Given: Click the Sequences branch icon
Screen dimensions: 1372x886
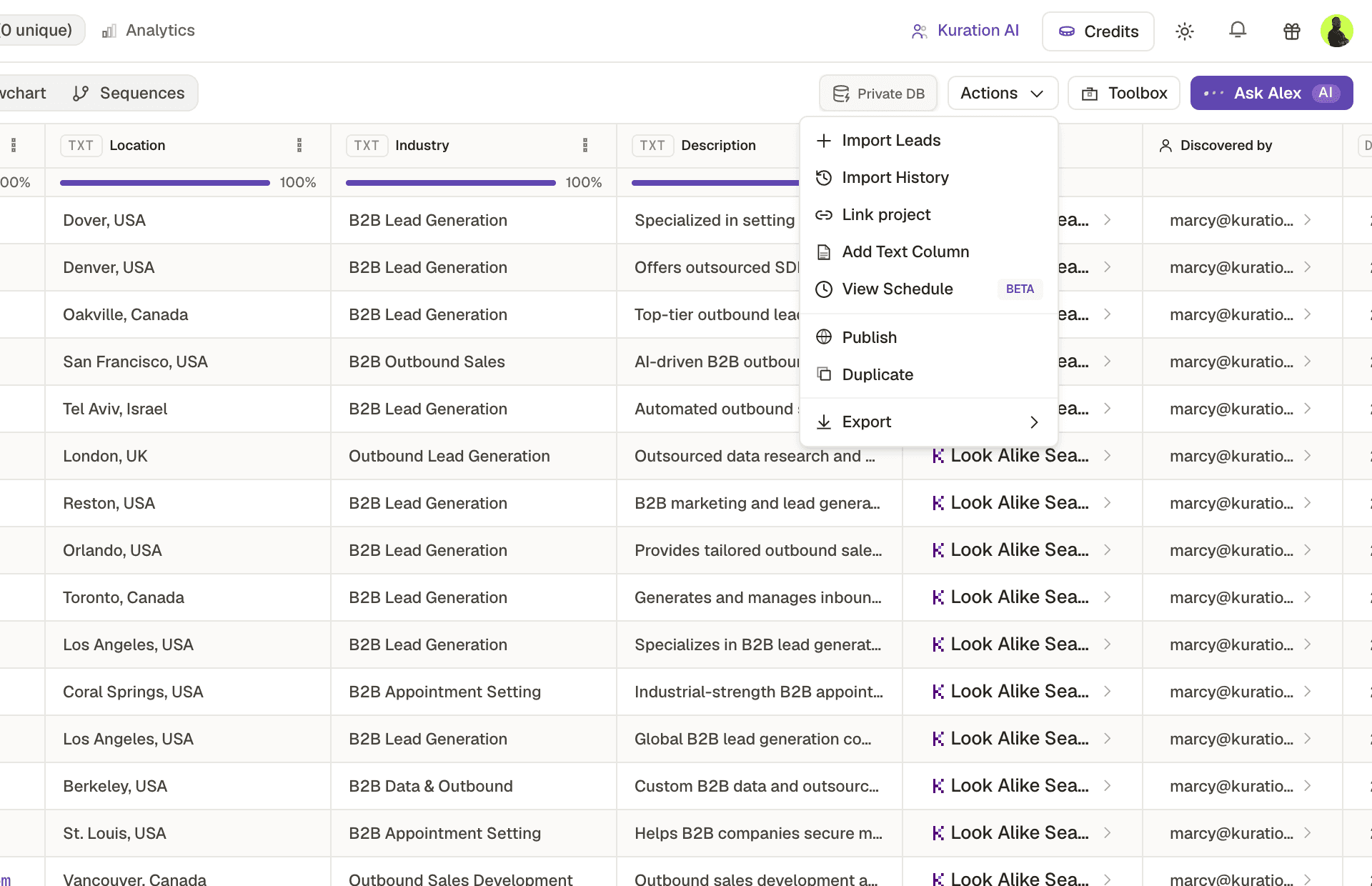Looking at the screenshot, I should coord(81,94).
